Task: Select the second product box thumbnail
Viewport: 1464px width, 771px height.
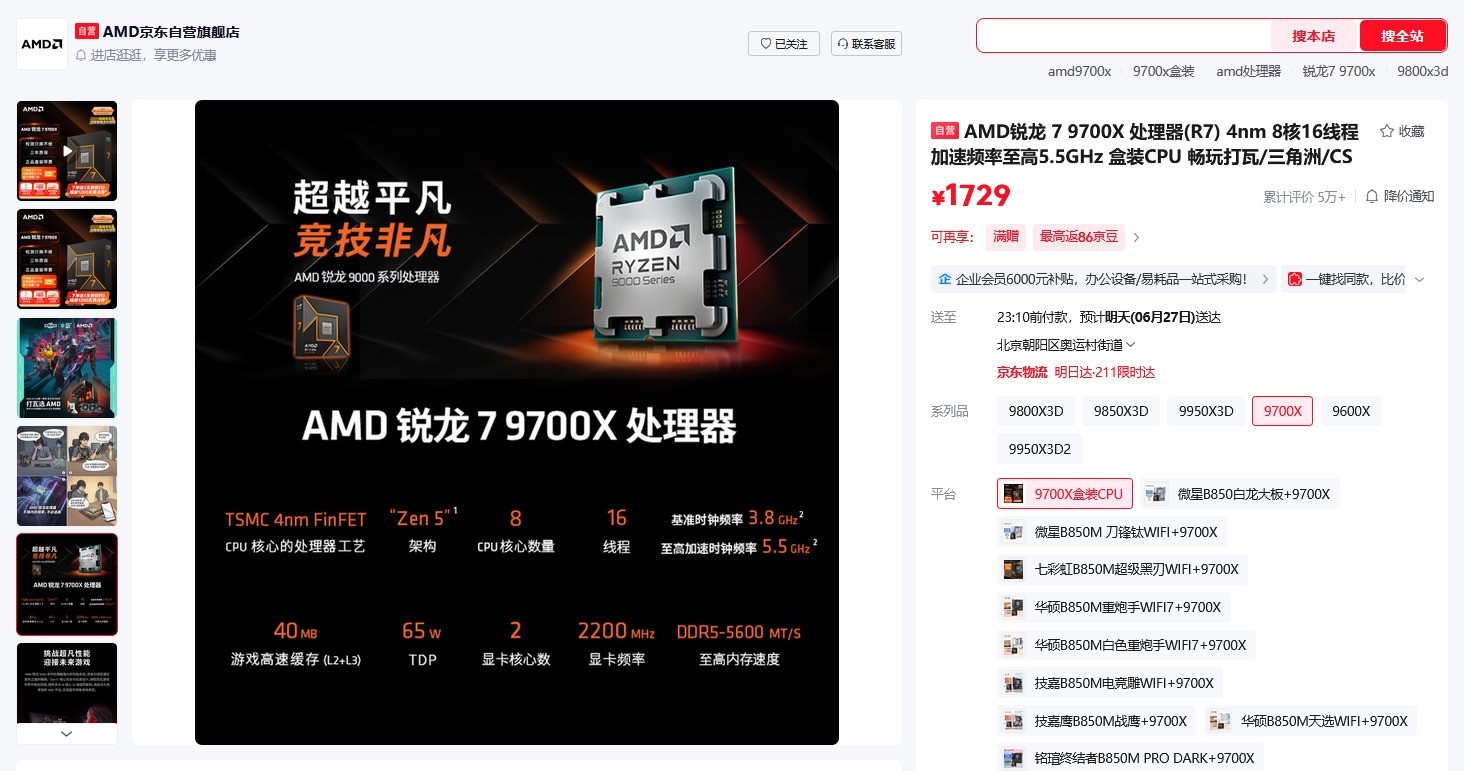Action: [x=67, y=259]
